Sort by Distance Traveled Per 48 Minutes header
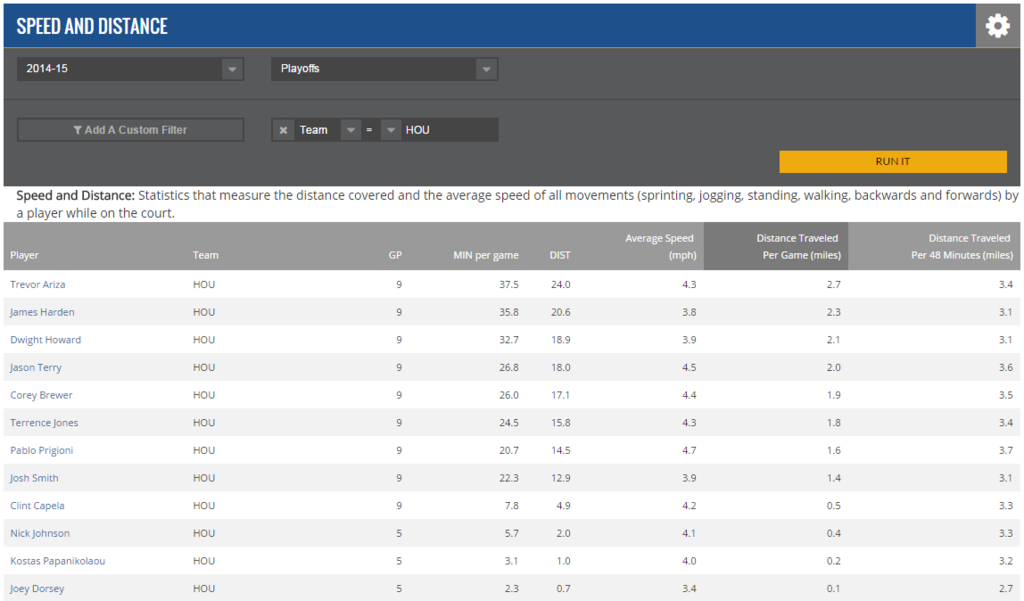1024x601 pixels. [962, 246]
